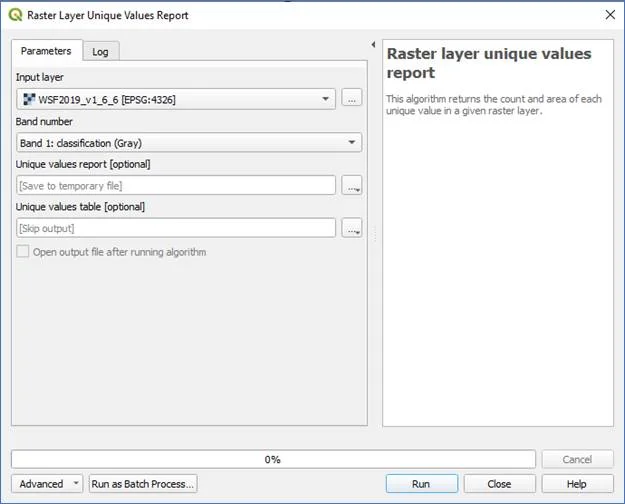Enable open output file after running
This screenshot has height=504, width=625.
24,252
